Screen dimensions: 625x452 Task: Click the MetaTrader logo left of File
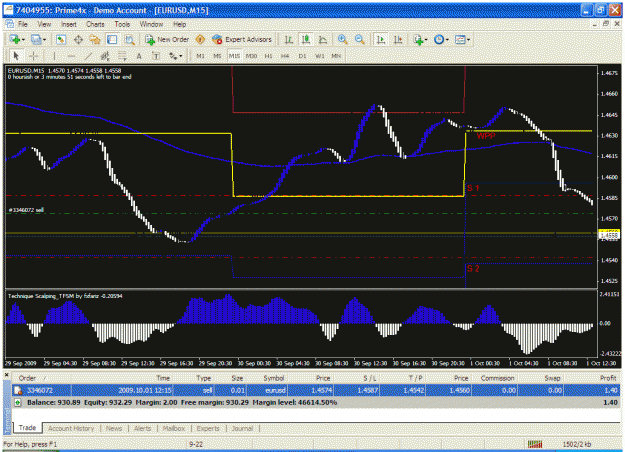point(10,24)
